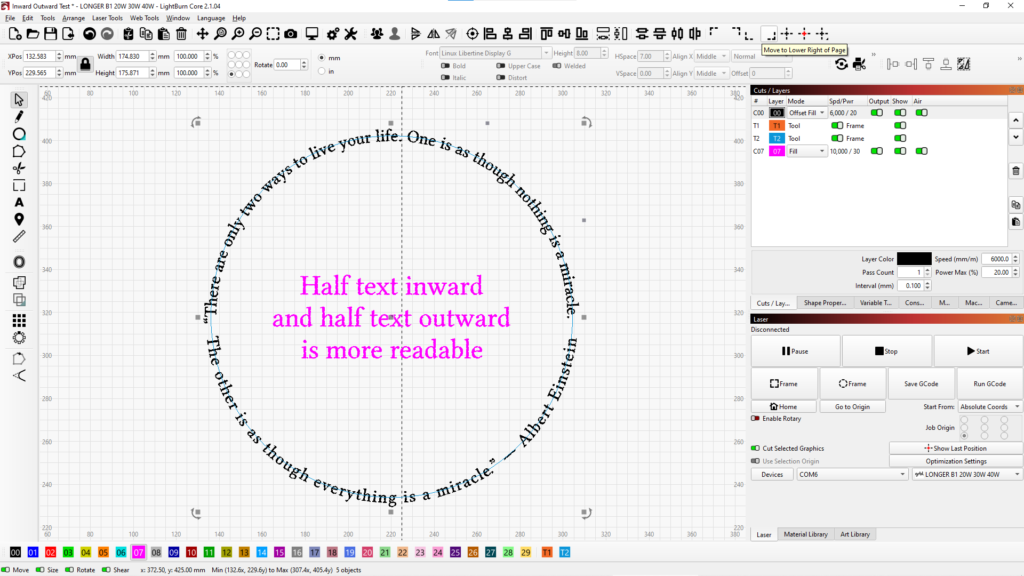
Task: Open the Grid Array tool
Action: (x=19, y=321)
